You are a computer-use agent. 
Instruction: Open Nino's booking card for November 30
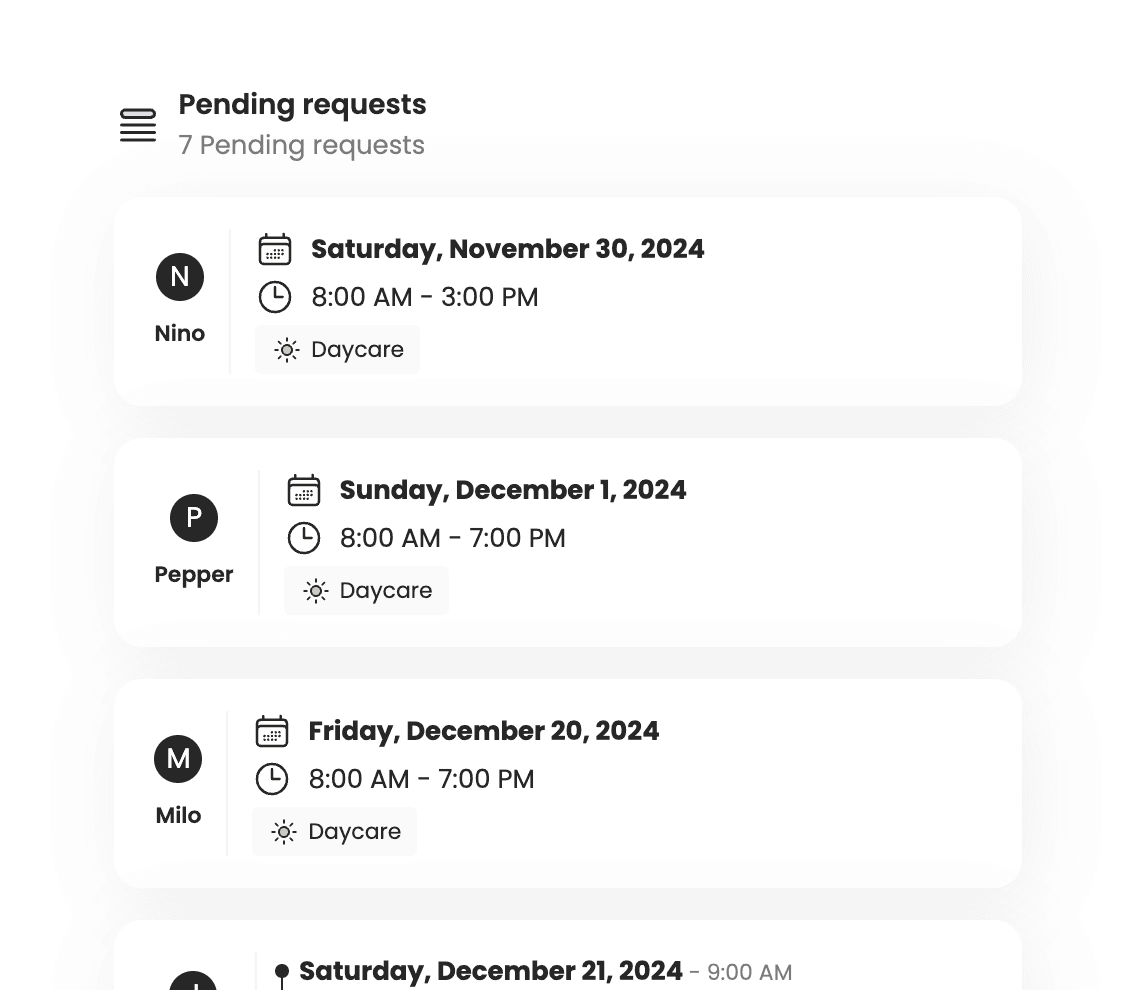568,300
